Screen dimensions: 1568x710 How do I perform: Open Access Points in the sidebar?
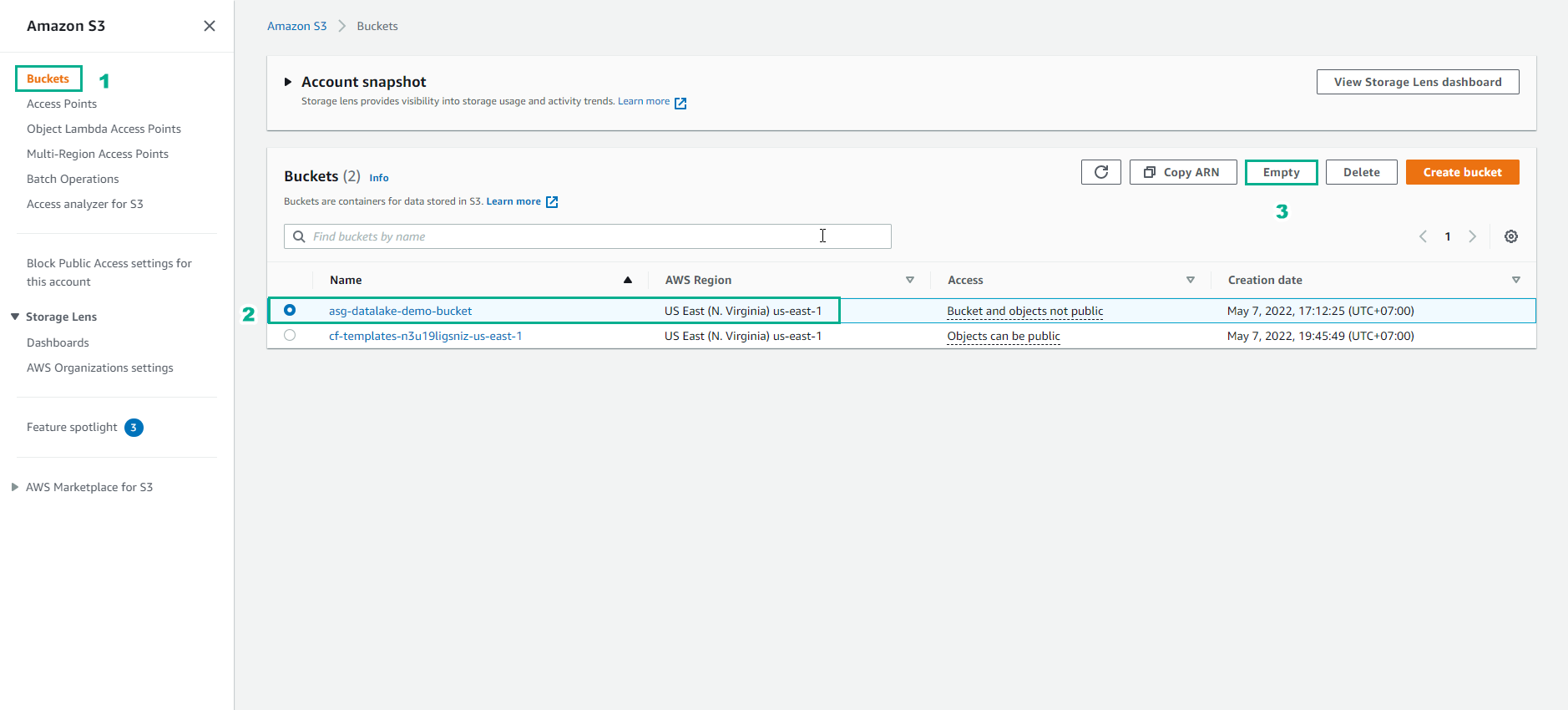tap(62, 104)
